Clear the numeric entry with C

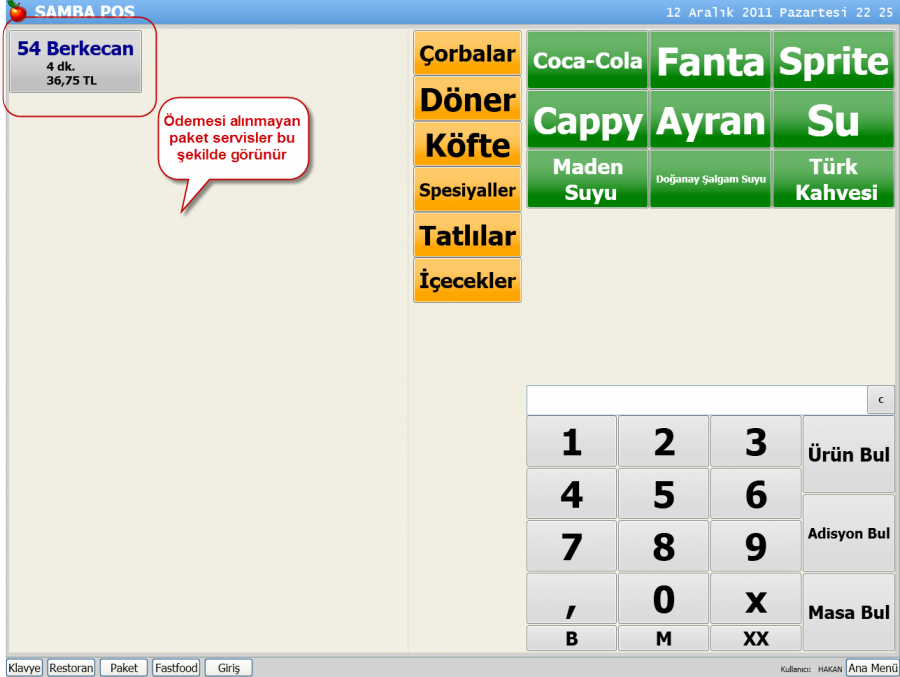880,400
